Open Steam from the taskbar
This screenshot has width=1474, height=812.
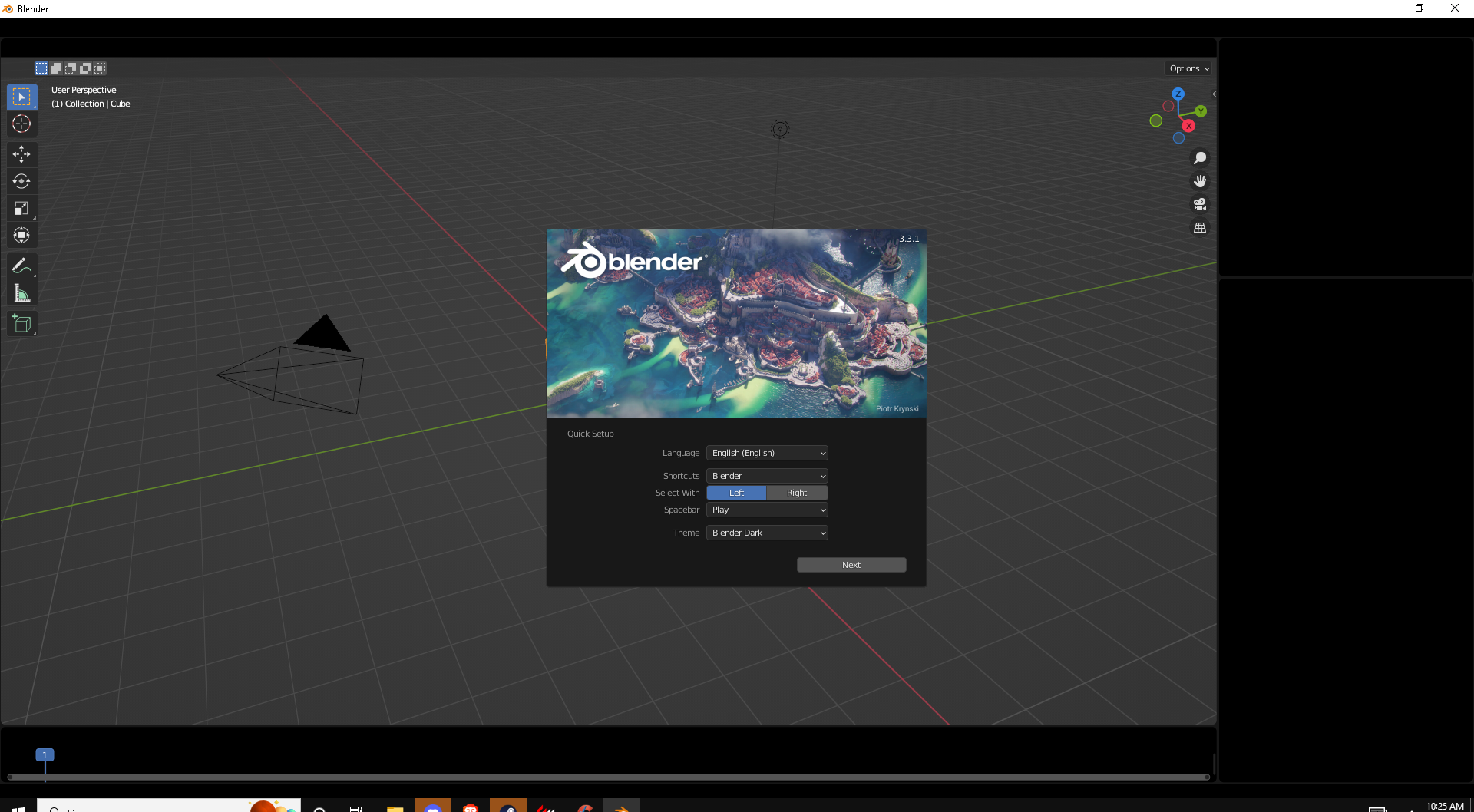[x=508, y=807]
